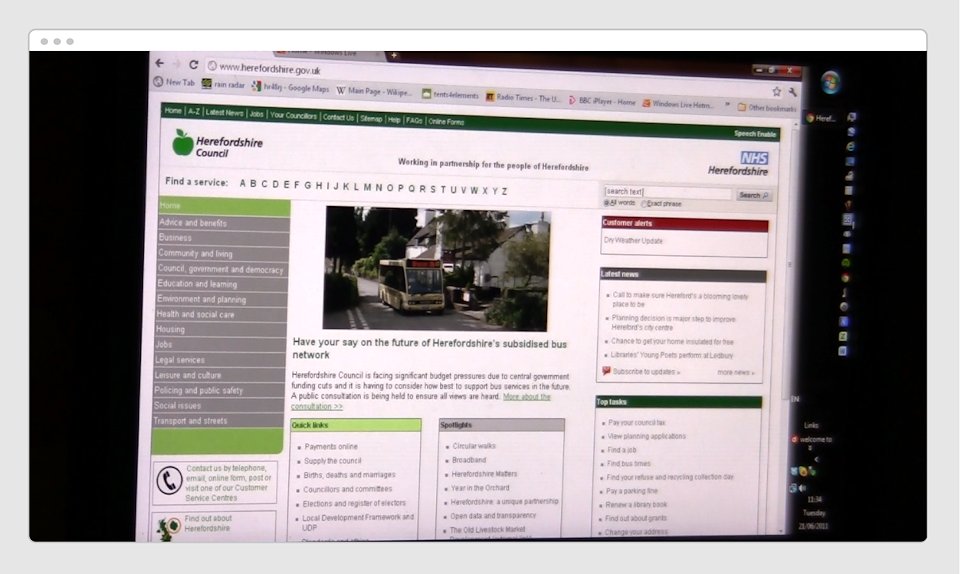Screen dimensions: 960x574
Task: Open Contact Us in top navigation
Action: coord(338,117)
